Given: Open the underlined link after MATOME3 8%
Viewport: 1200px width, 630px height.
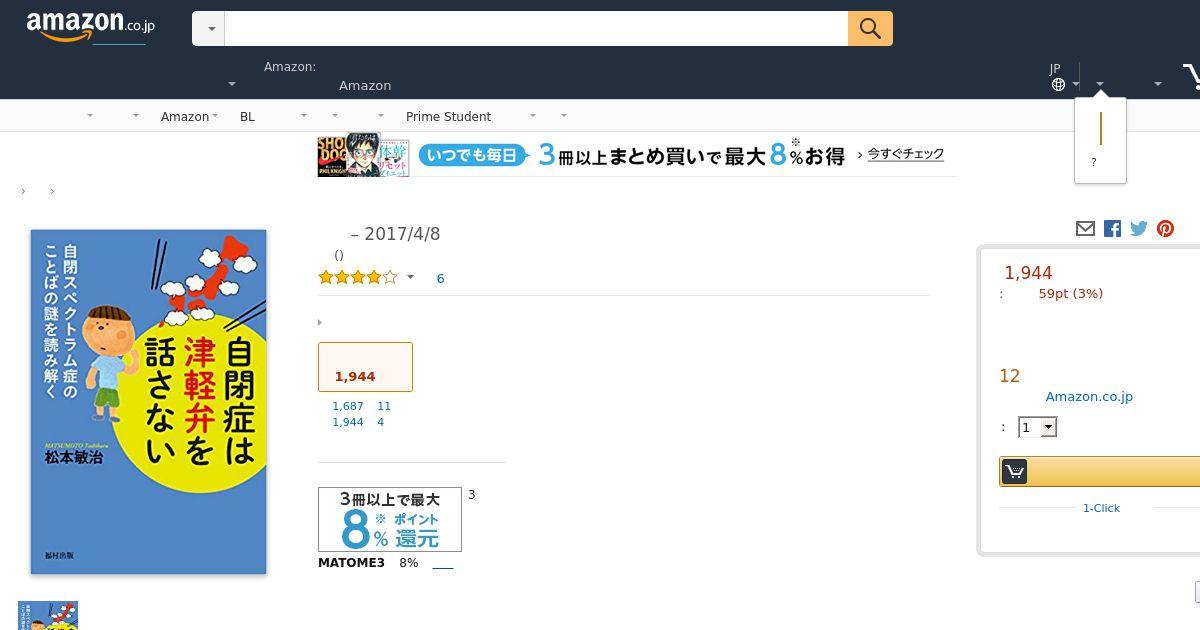Looking at the screenshot, I should [443, 564].
